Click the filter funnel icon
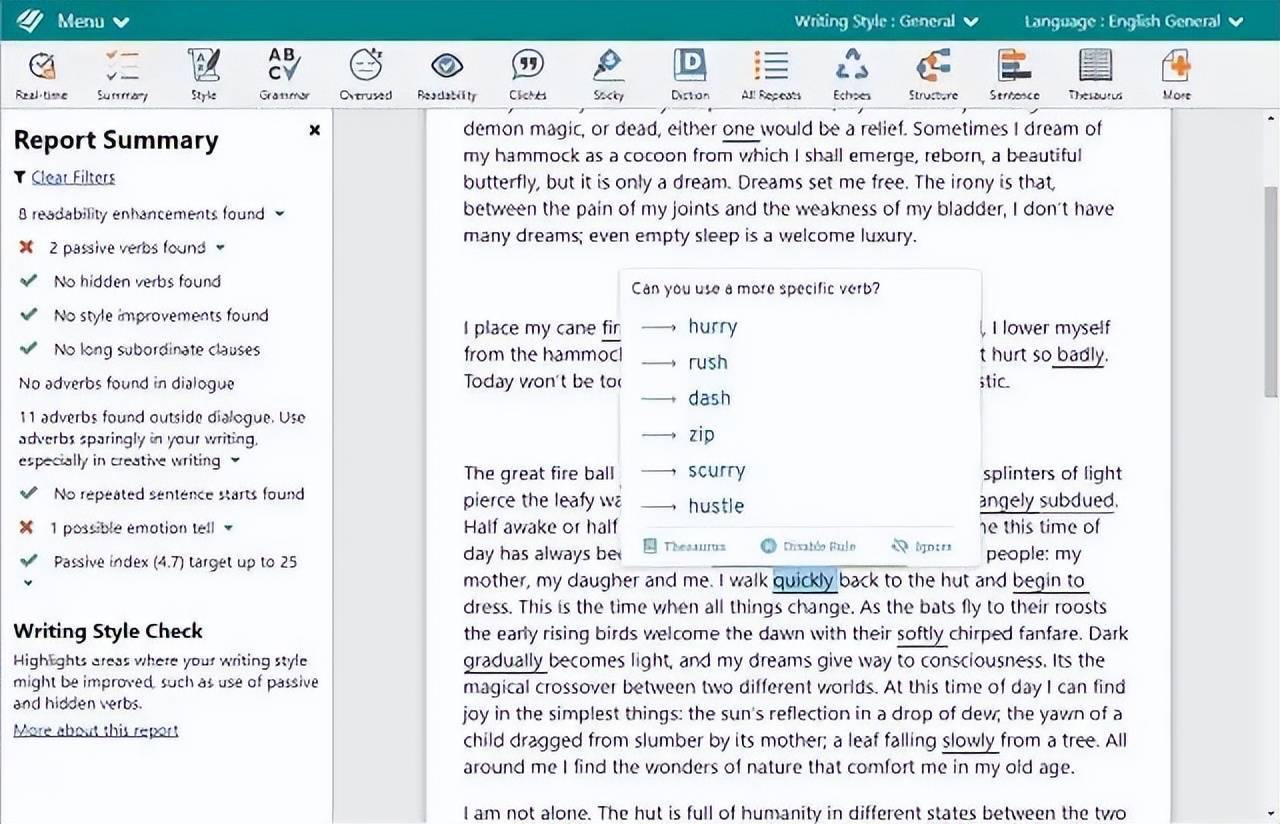Screen dimensions: 1280x824 pos(19,177)
